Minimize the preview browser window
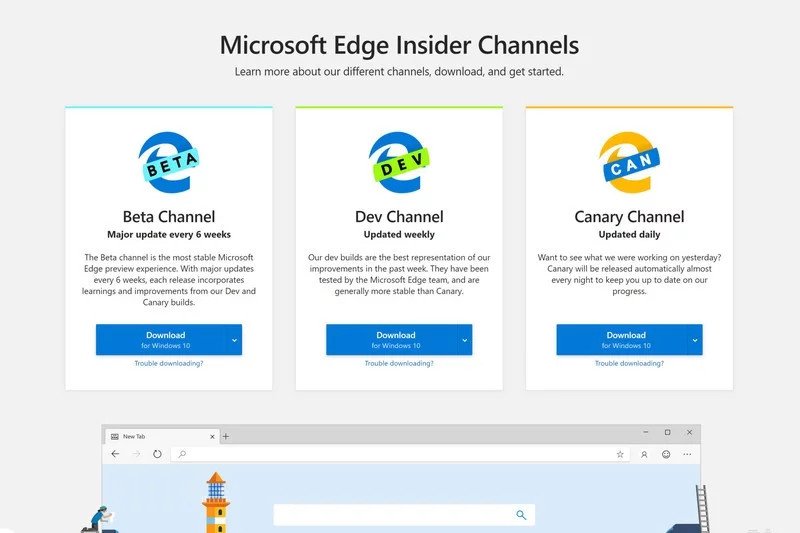 [x=645, y=432]
